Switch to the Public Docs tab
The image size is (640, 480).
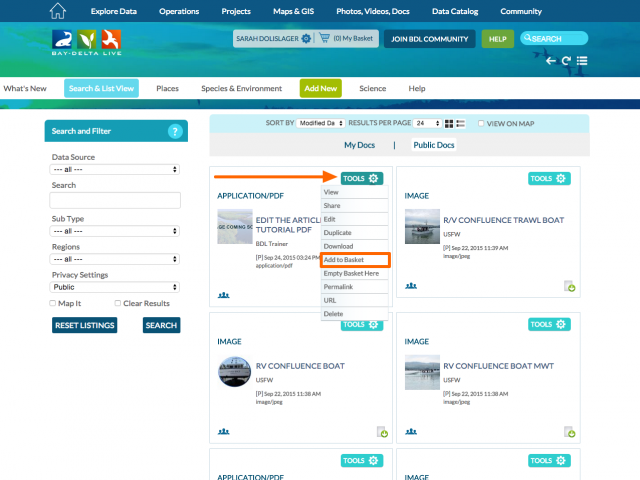click(x=433, y=145)
